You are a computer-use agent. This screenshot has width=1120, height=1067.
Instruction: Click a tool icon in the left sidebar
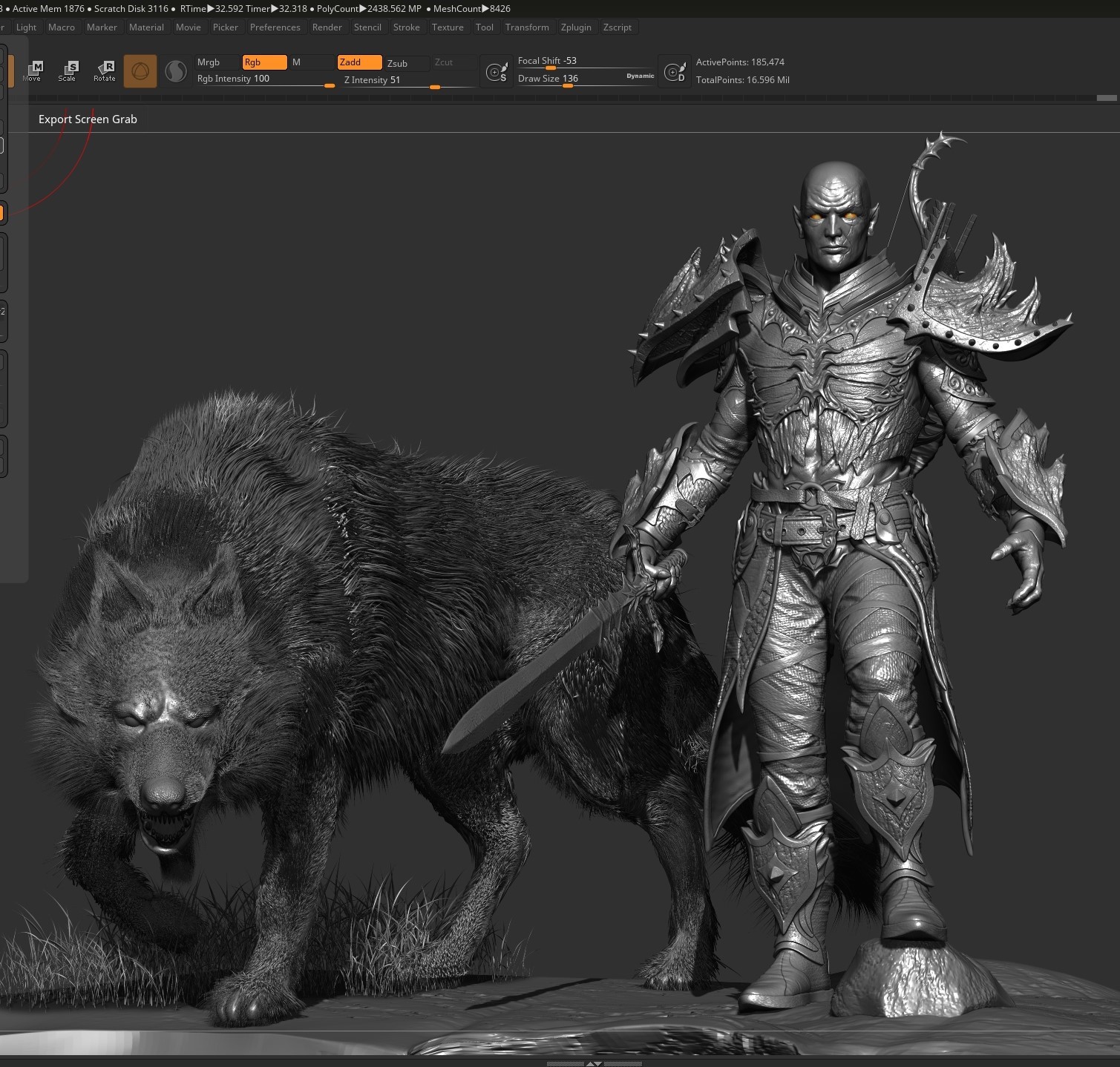[4, 213]
